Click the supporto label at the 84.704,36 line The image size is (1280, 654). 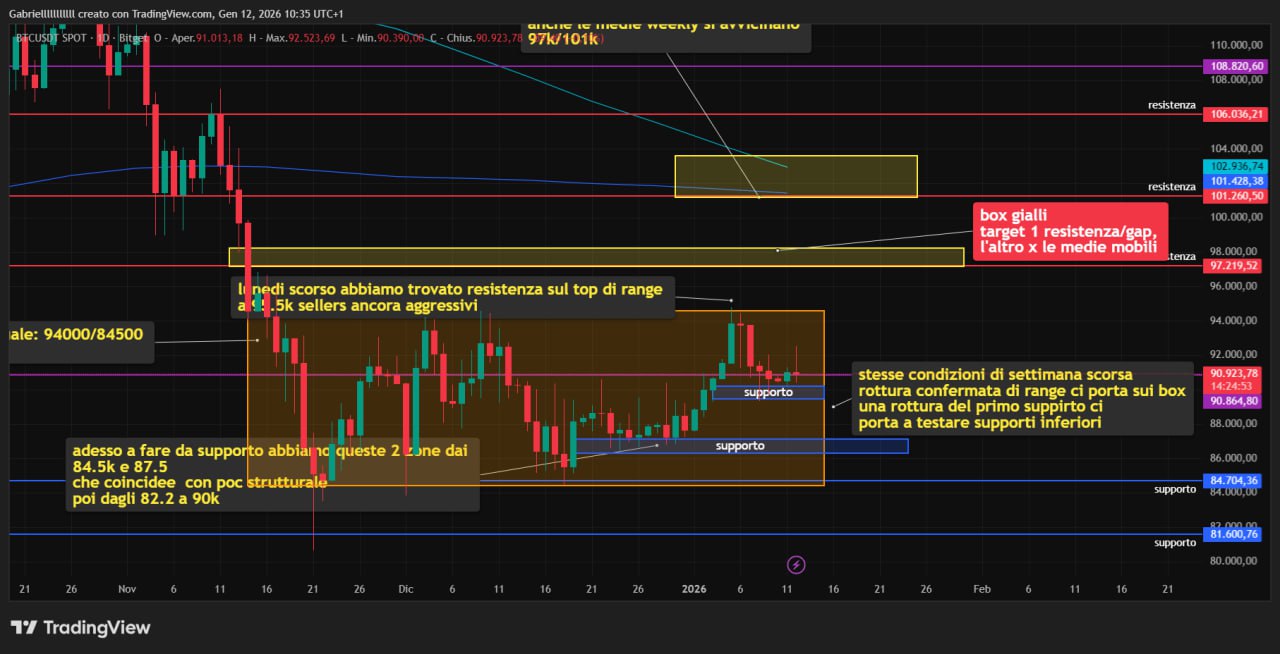click(x=1175, y=489)
